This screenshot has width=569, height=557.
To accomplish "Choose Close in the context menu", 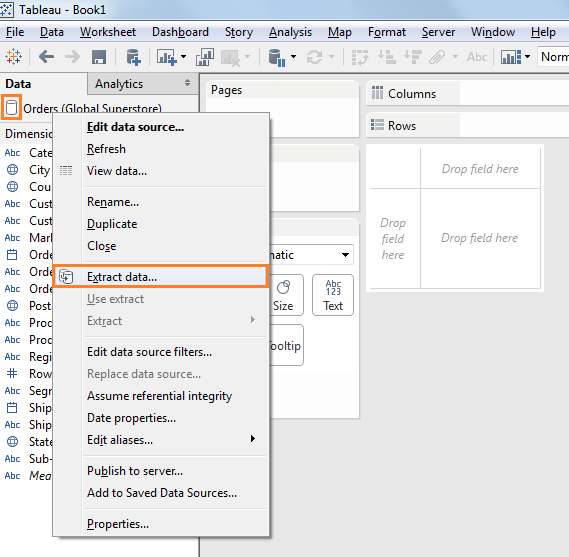I will [161, 246].
